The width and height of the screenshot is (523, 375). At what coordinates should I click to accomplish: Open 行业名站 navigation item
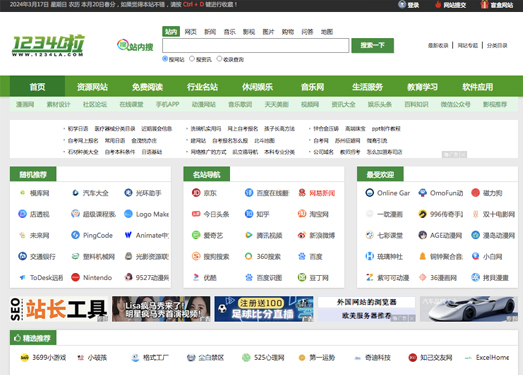point(202,87)
